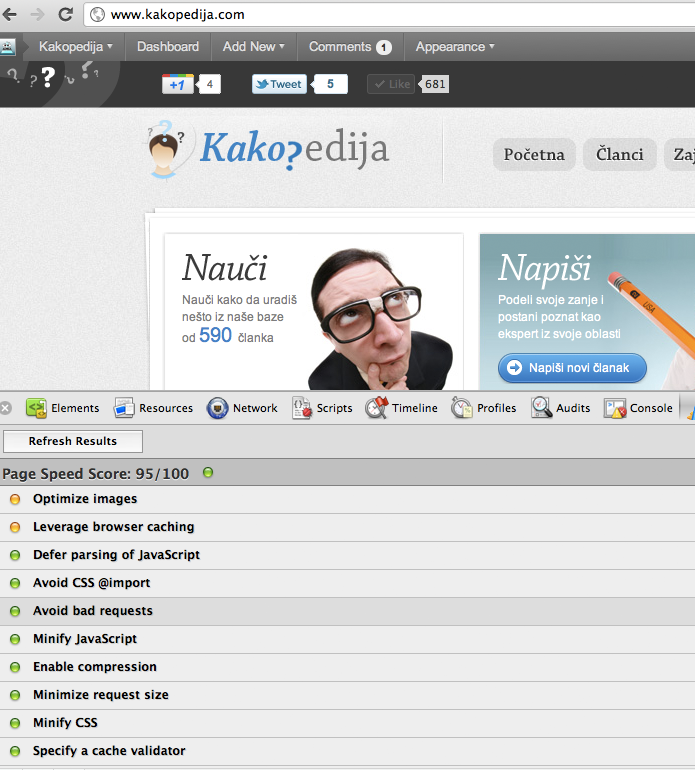This screenshot has height=770, width=695.
Task: Click the browser Back arrow
Action: tap(9, 15)
